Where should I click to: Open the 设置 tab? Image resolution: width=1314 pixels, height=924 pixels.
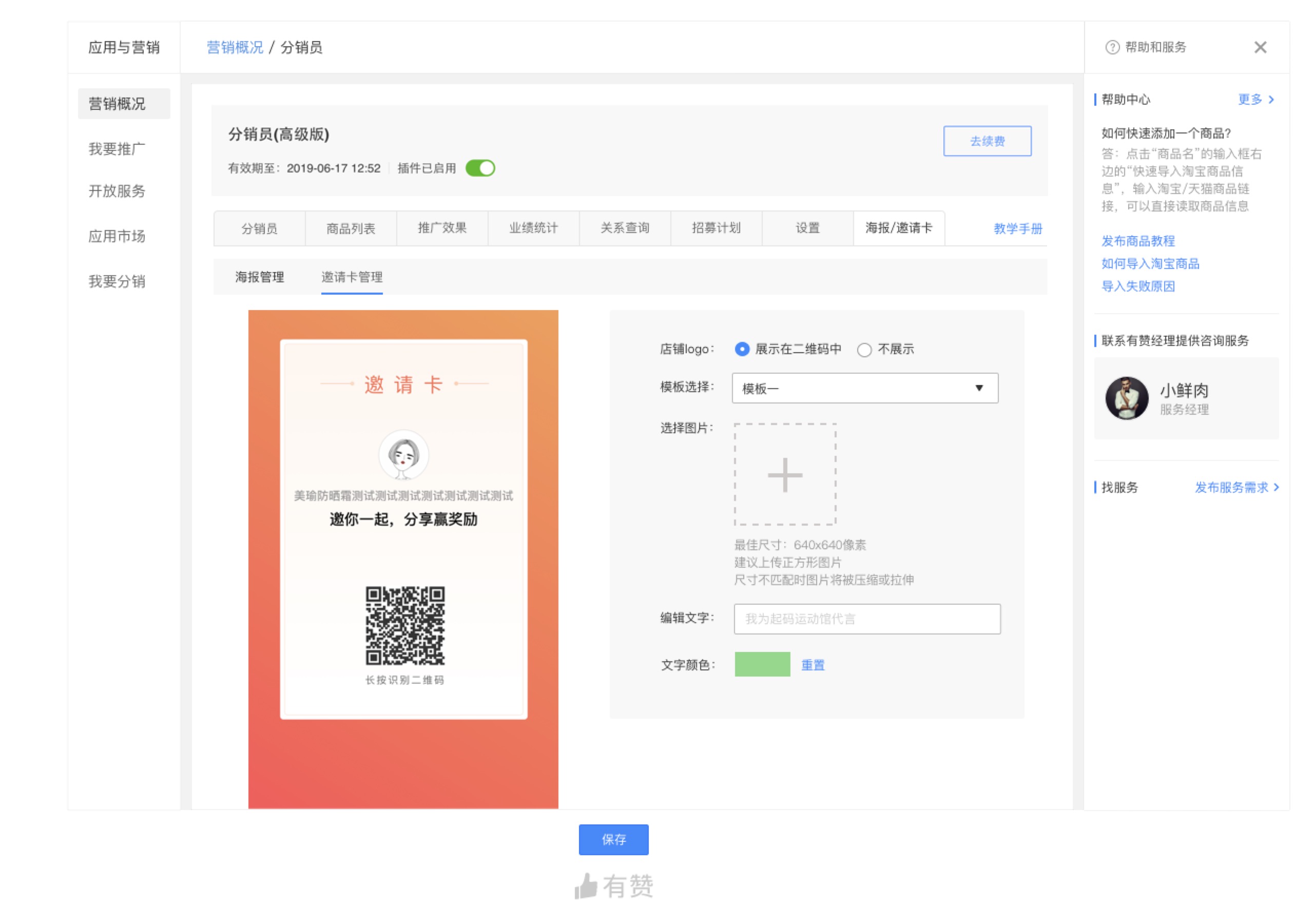click(807, 228)
